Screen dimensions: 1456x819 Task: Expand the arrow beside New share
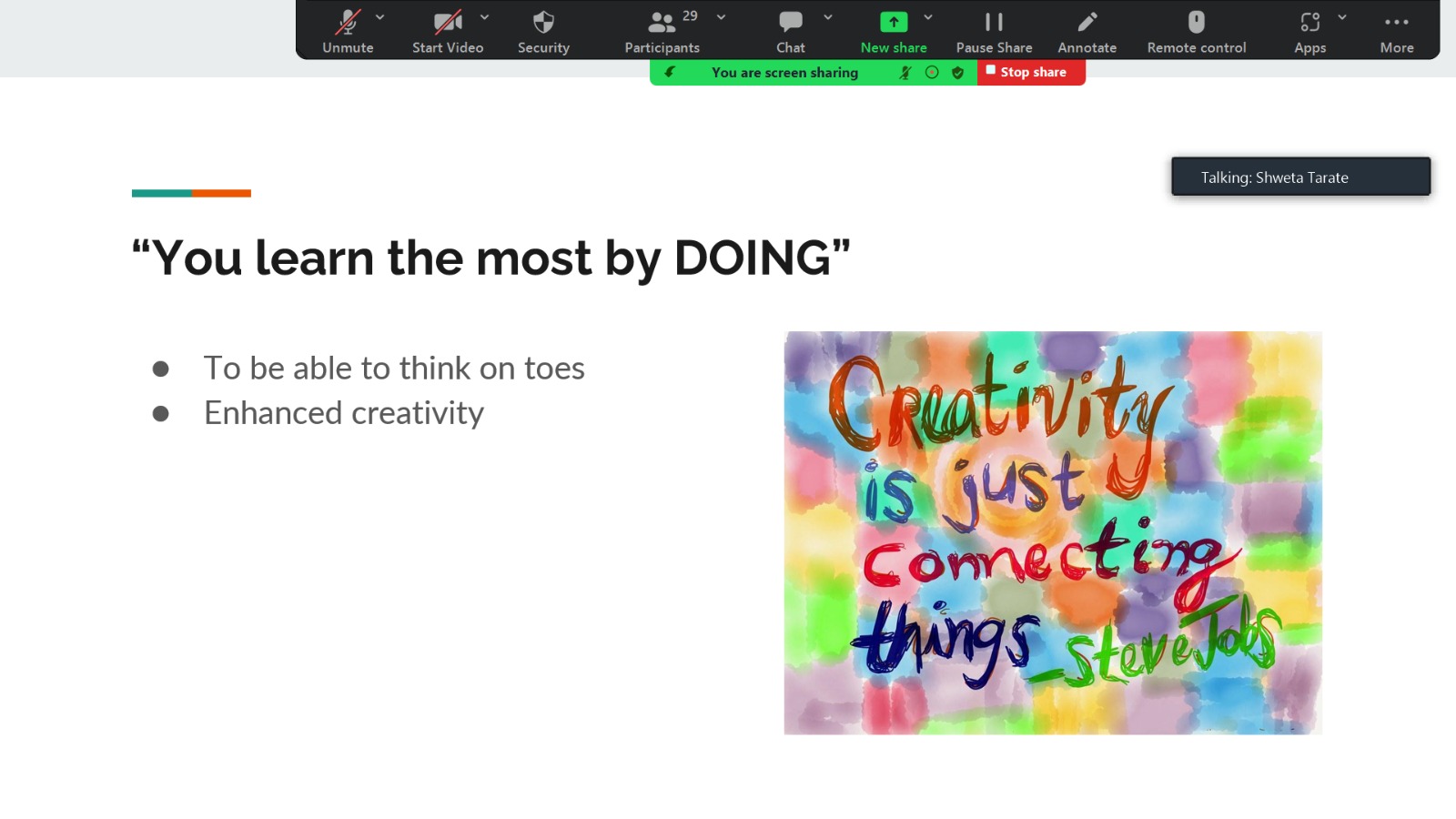928,17
